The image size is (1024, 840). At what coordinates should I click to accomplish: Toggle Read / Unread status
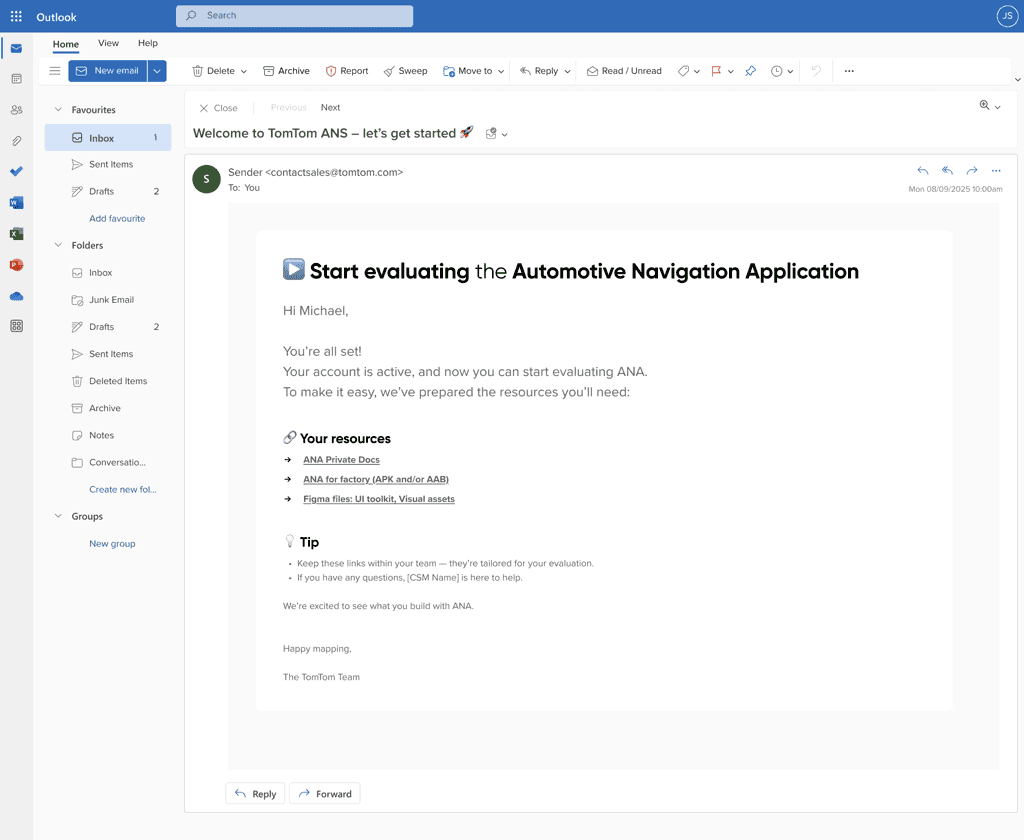click(624, 71)
